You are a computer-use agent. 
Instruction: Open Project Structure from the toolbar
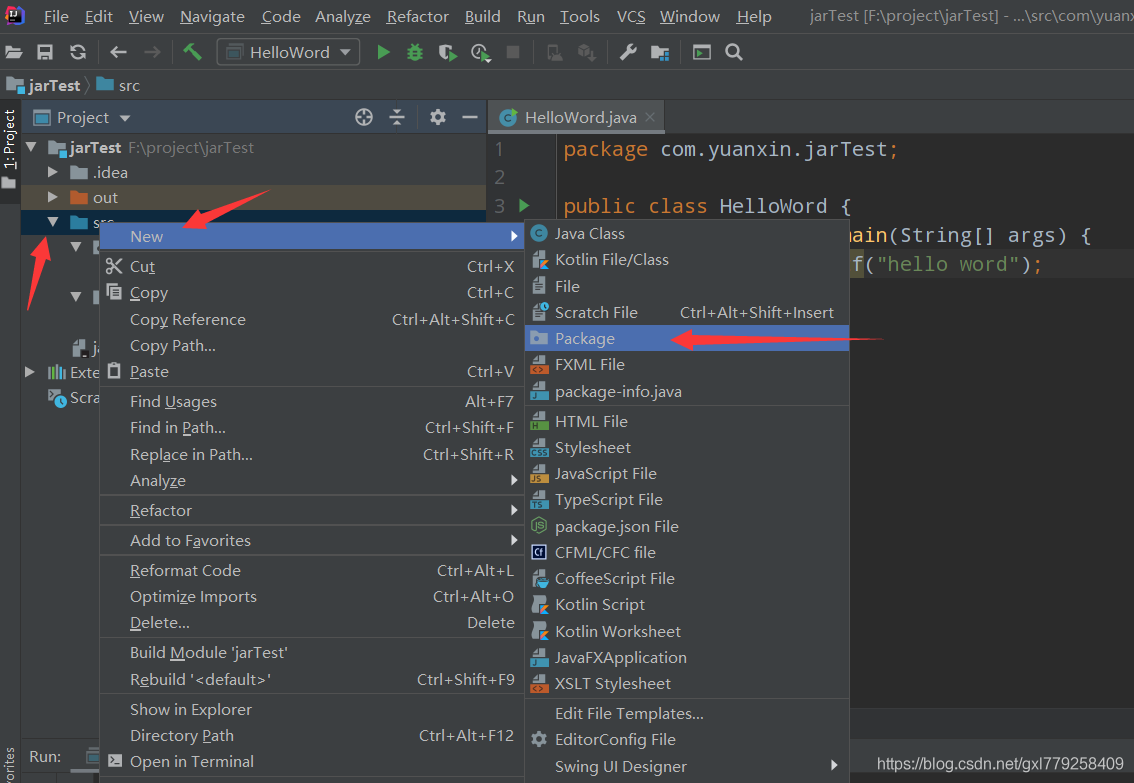[x=660, y=52]
